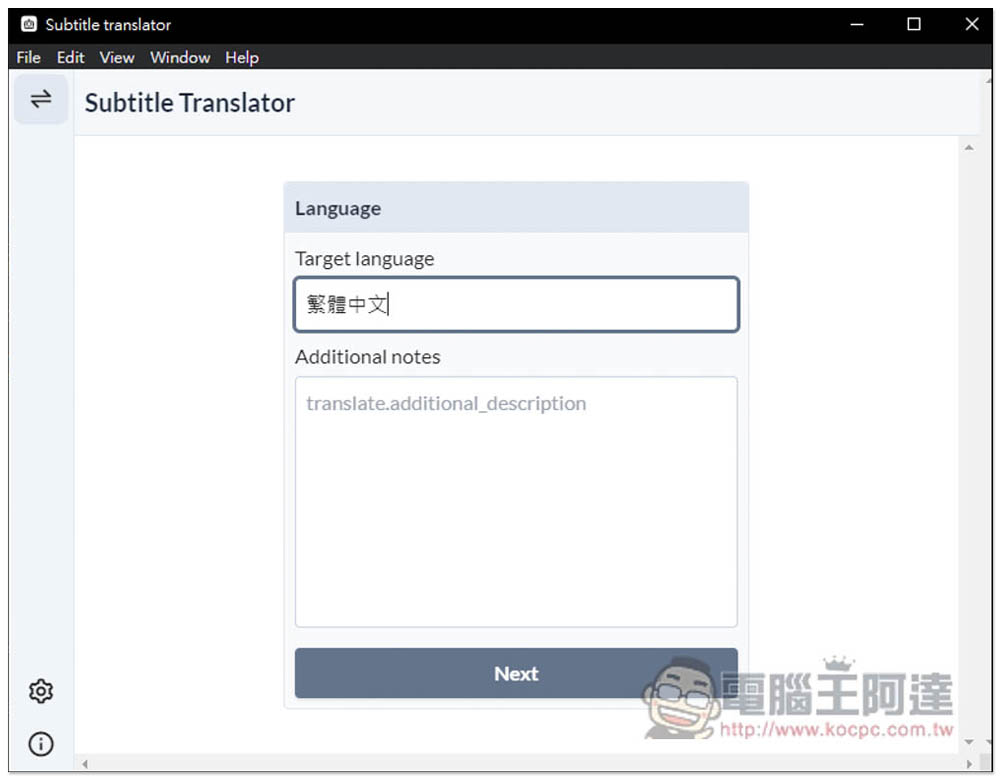Focus the Target language input field

(516, 304)
